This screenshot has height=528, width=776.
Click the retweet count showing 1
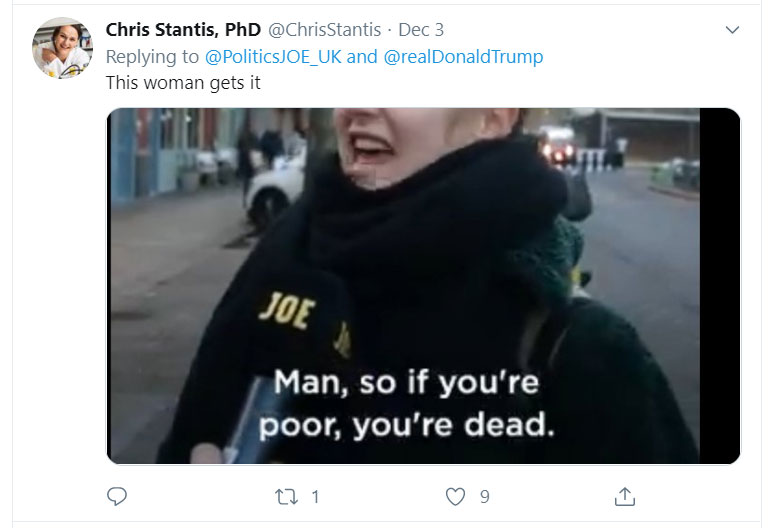pos(315,496)
